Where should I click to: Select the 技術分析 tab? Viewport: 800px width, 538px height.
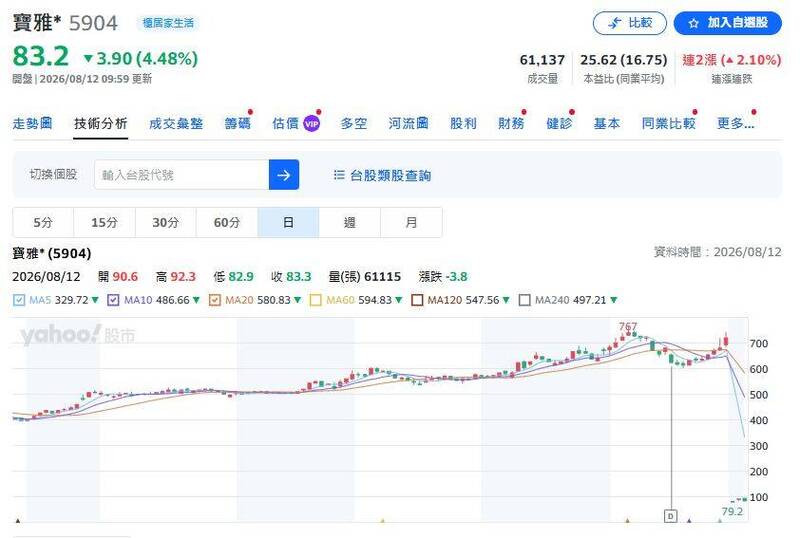pos(101,124)
